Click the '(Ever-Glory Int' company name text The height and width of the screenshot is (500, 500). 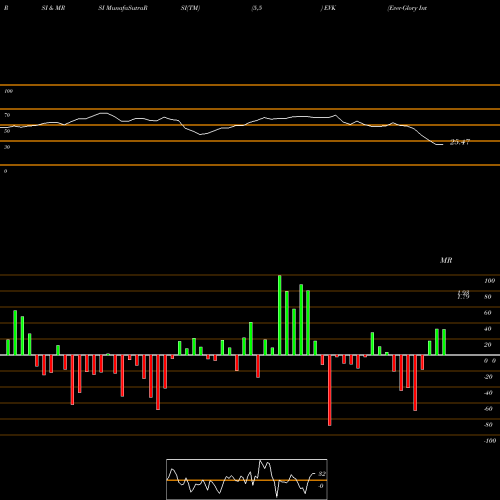point(407,8)
